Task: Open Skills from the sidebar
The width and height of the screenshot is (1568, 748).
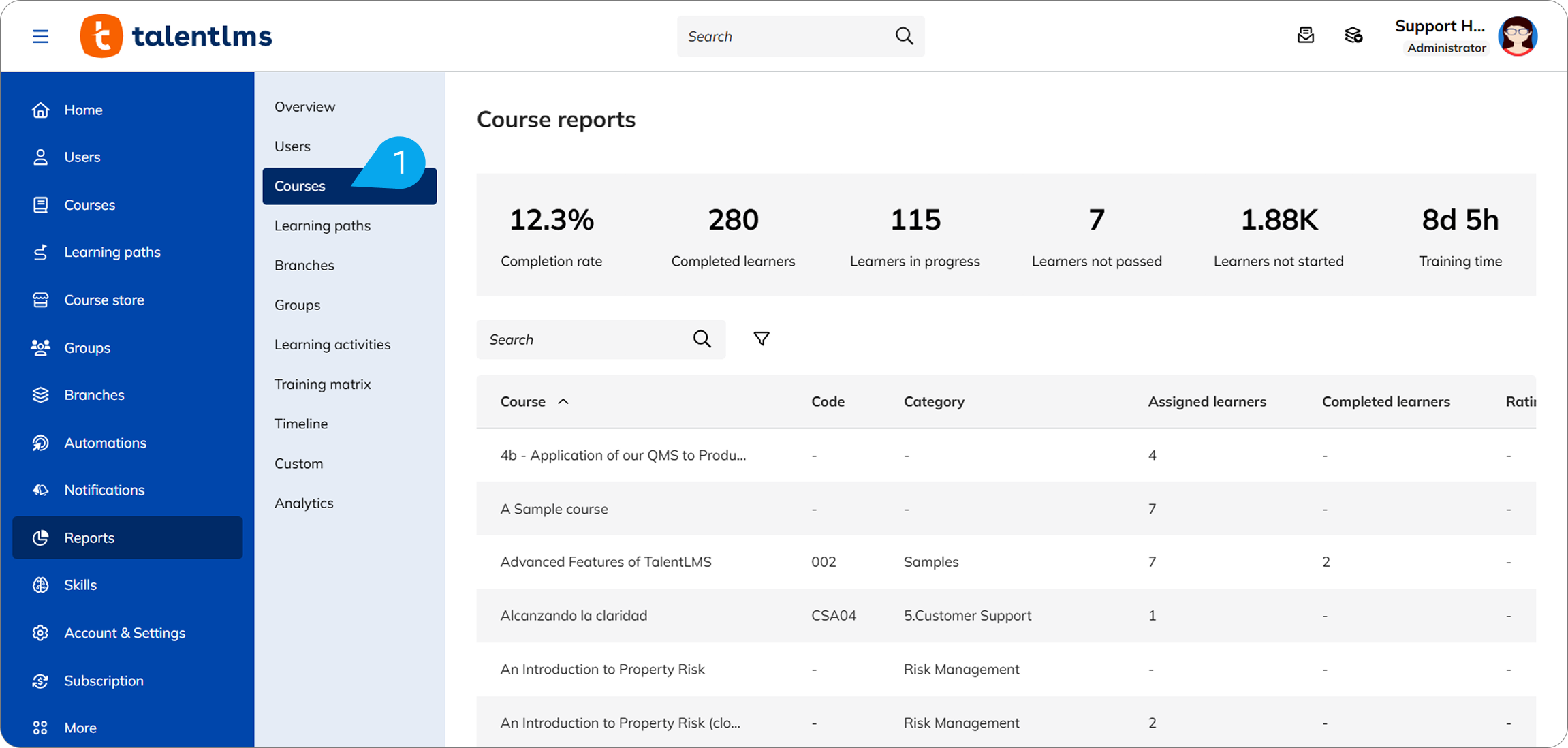Action: coord(80,585)
